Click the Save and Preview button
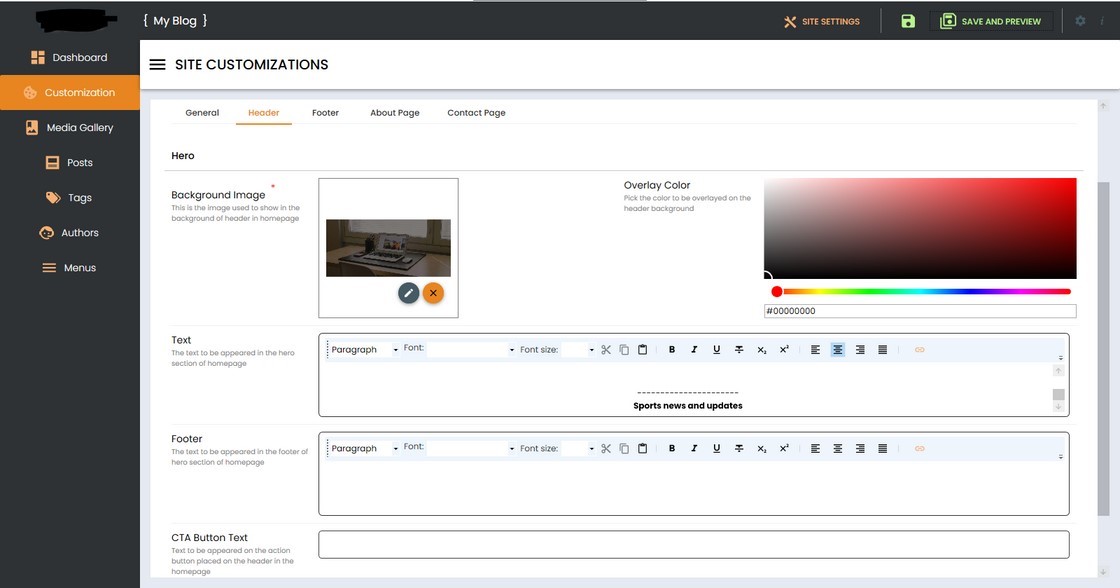The width and height of the screenshot is (1120, 588). tap(990, 21)
